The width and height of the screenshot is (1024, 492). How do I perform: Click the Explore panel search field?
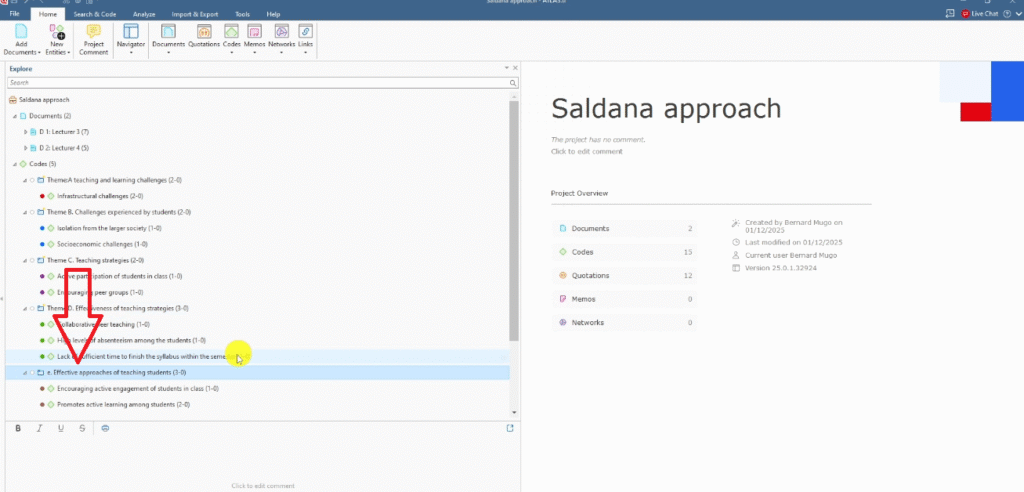pos(258,83)
